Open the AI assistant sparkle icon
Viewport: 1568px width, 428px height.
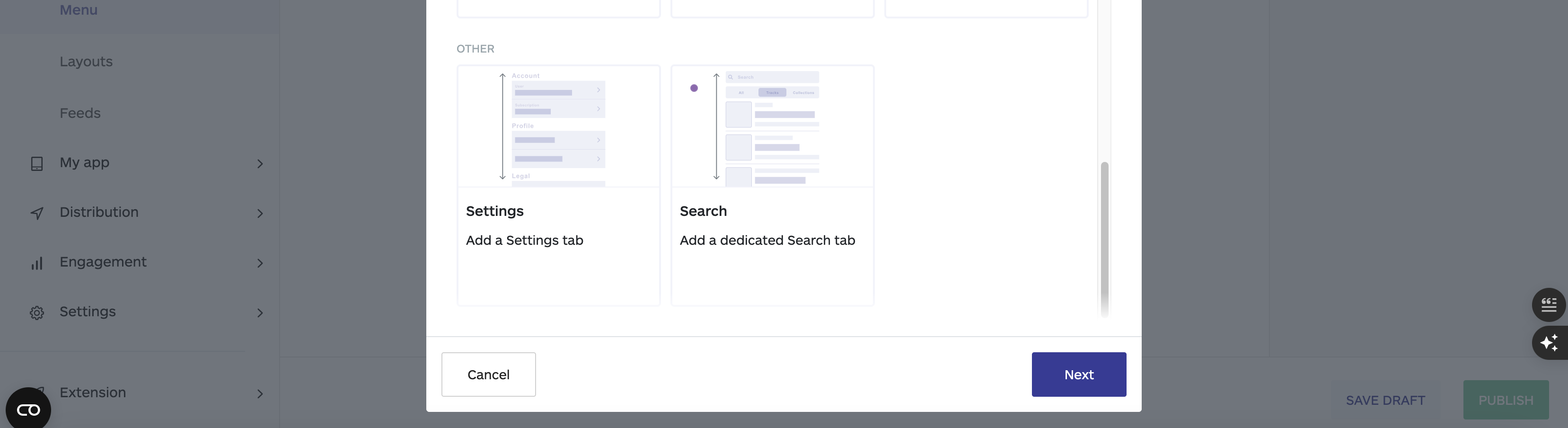(x=1550, y=343)
